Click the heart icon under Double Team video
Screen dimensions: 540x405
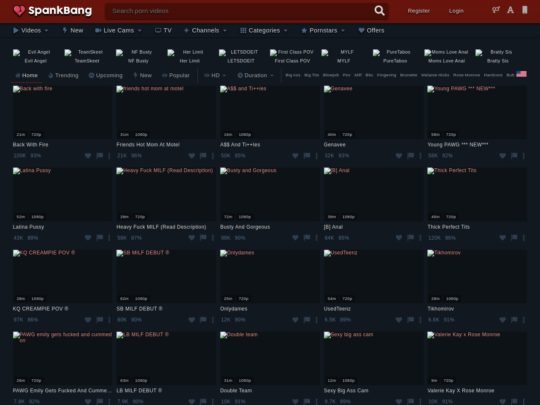(x=295, y=401)
